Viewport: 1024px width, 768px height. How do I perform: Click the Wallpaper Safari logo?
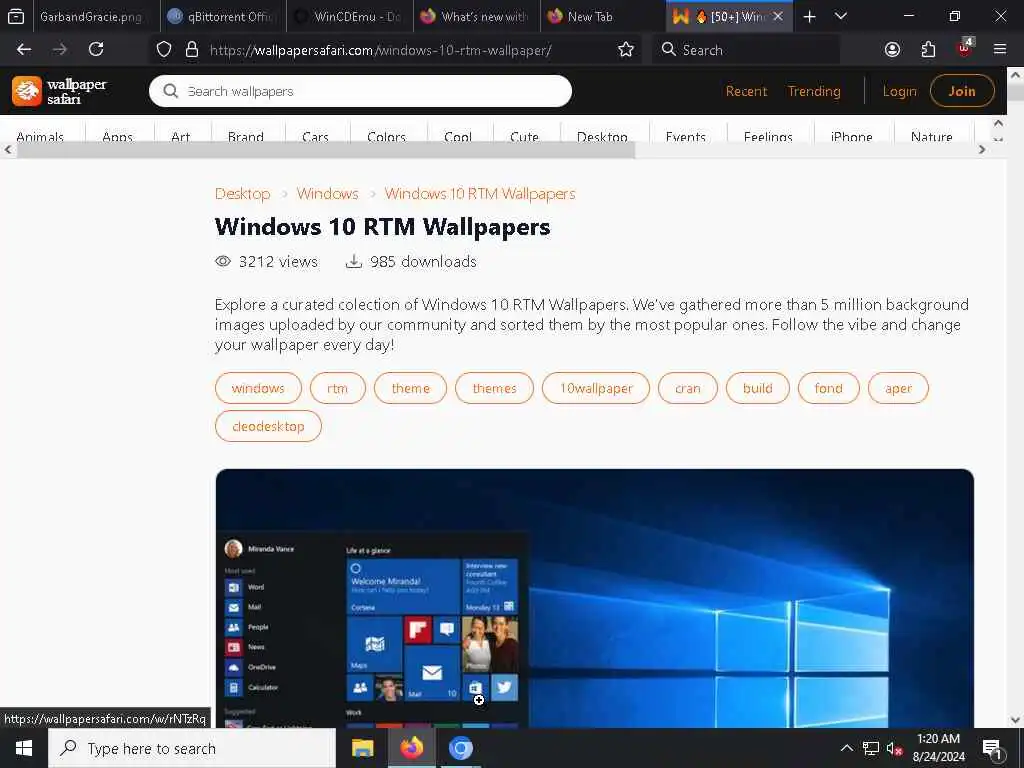(x=59, y=91)
